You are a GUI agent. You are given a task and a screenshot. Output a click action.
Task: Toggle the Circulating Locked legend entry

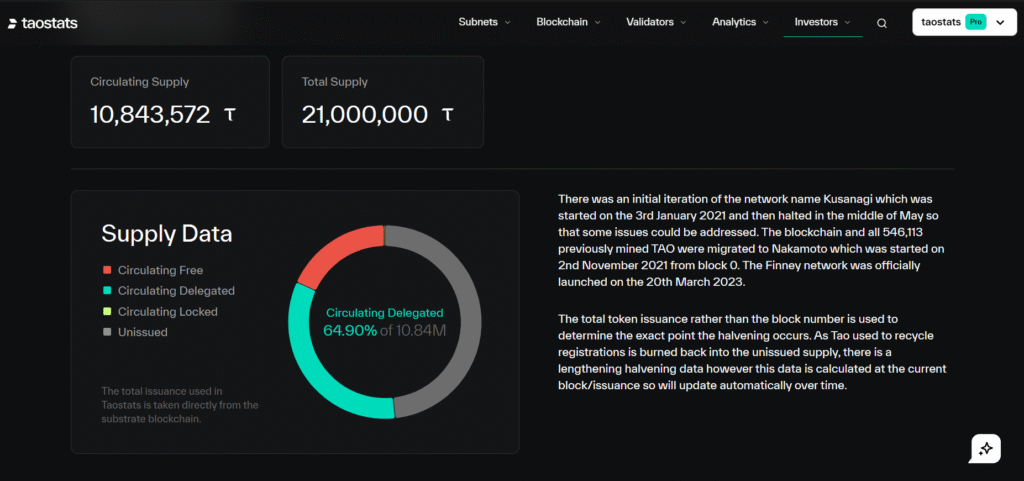(x=167, y=312)
